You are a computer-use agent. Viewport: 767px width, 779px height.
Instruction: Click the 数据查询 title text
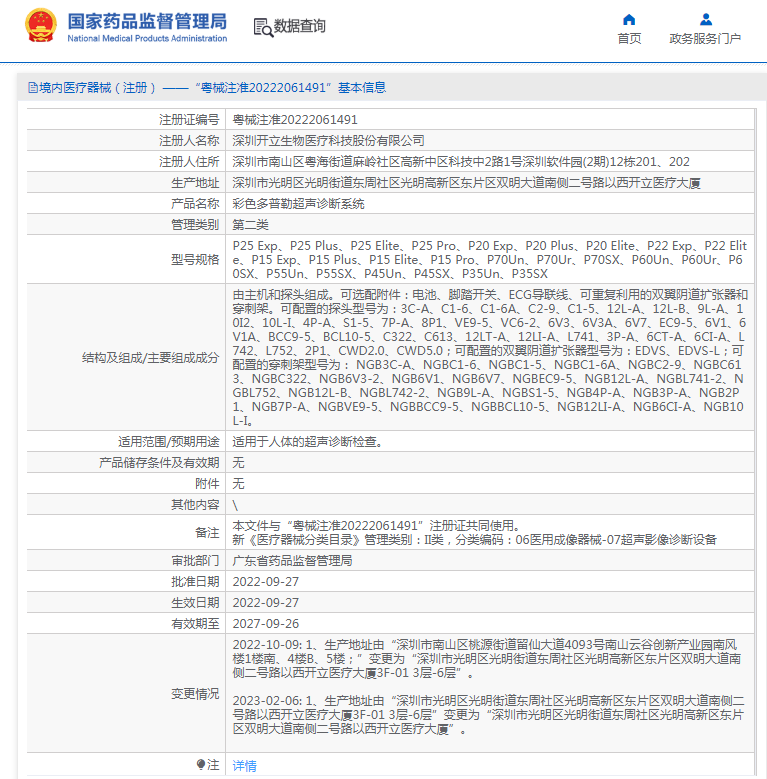(x=300, y=26)
